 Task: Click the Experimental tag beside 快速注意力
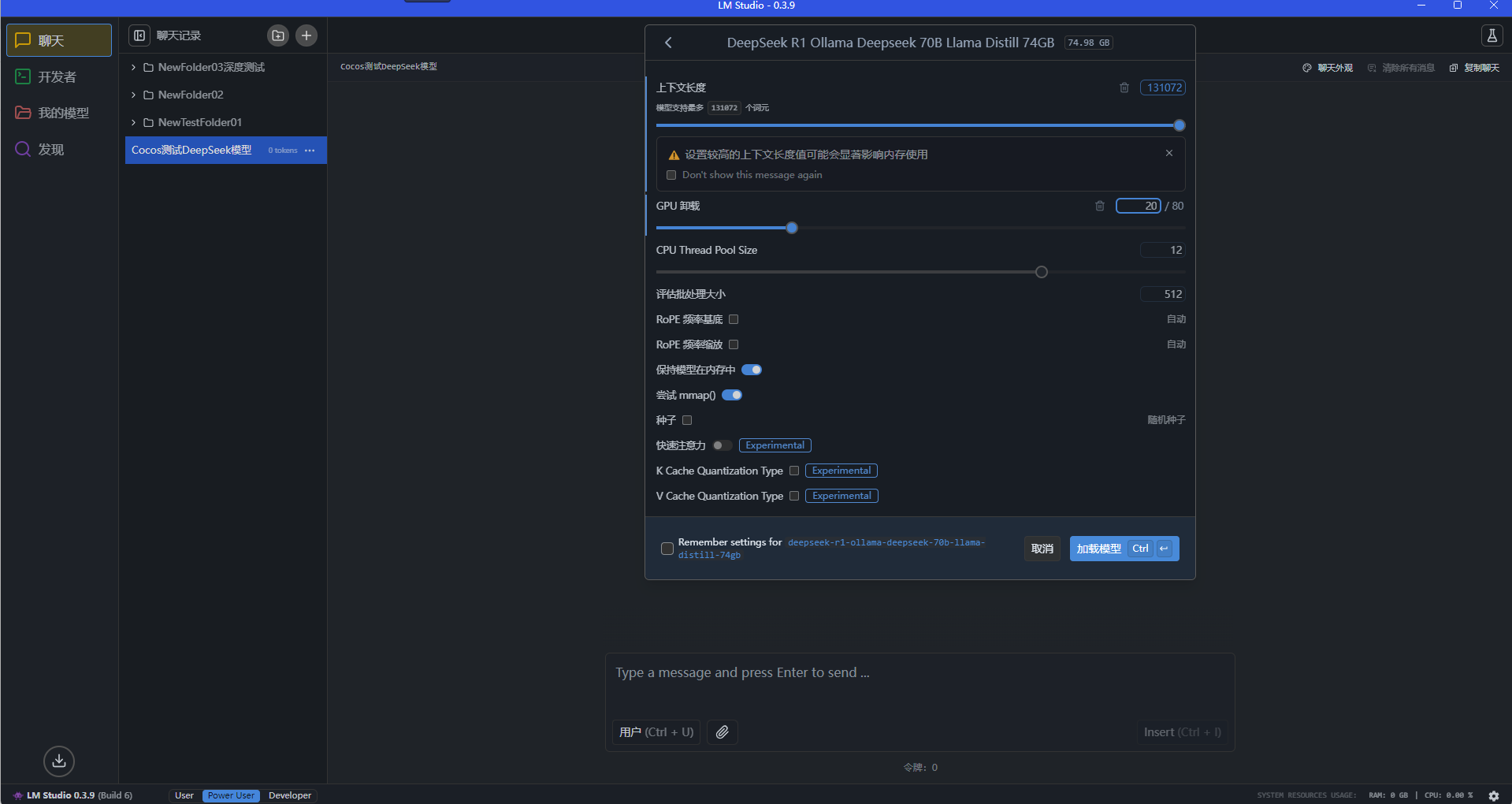tap(775, 445)
